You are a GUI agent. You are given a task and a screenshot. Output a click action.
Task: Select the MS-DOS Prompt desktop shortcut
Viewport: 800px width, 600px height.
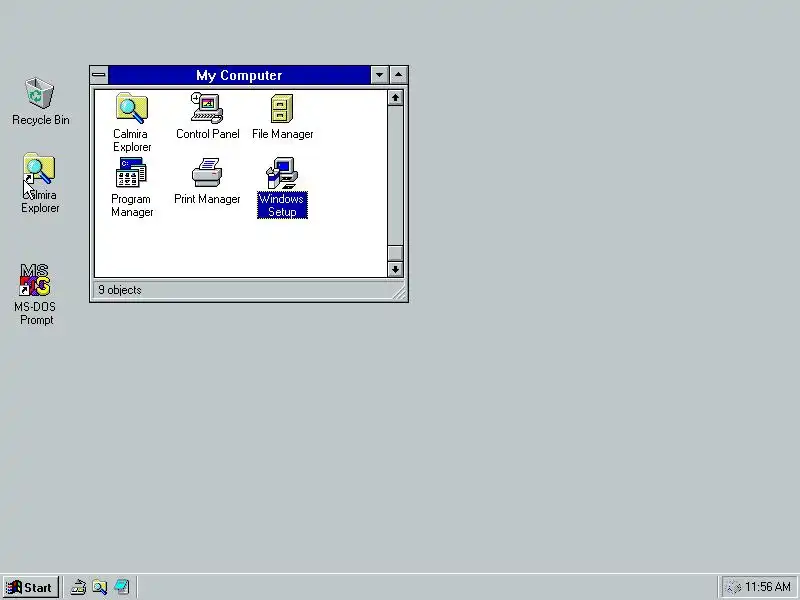tap(35, 280)
